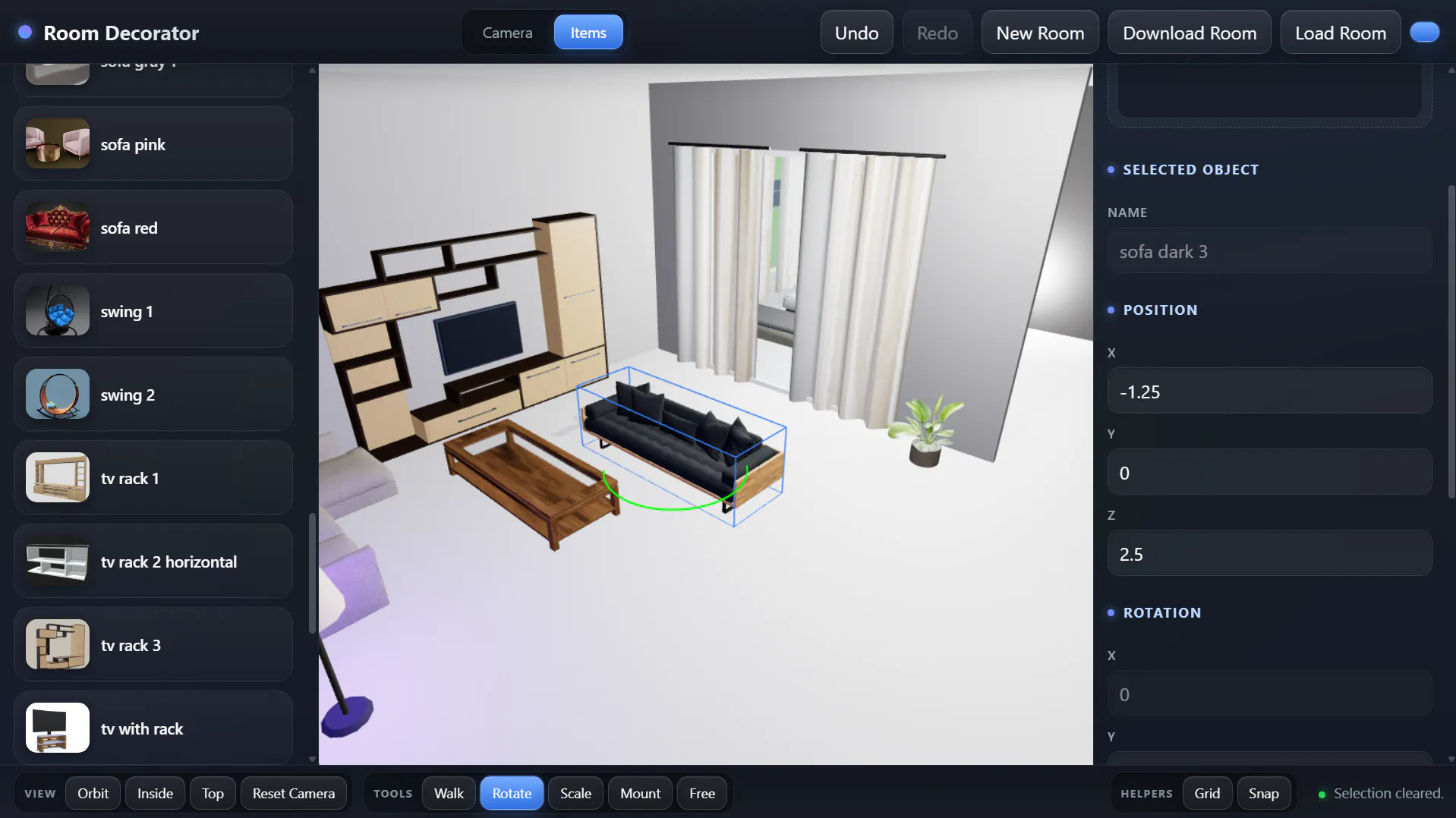Click the blue theme toggle pill

[x=1424, y=33]
